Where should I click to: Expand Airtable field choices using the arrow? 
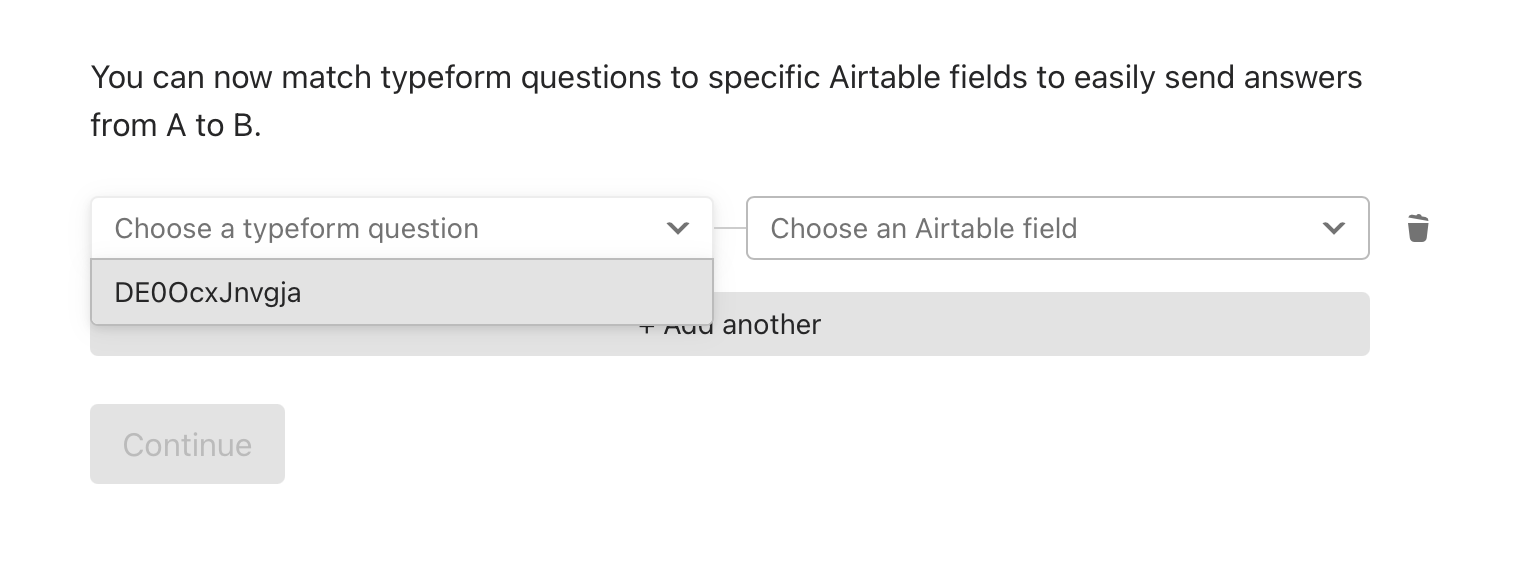(1333, 228)
